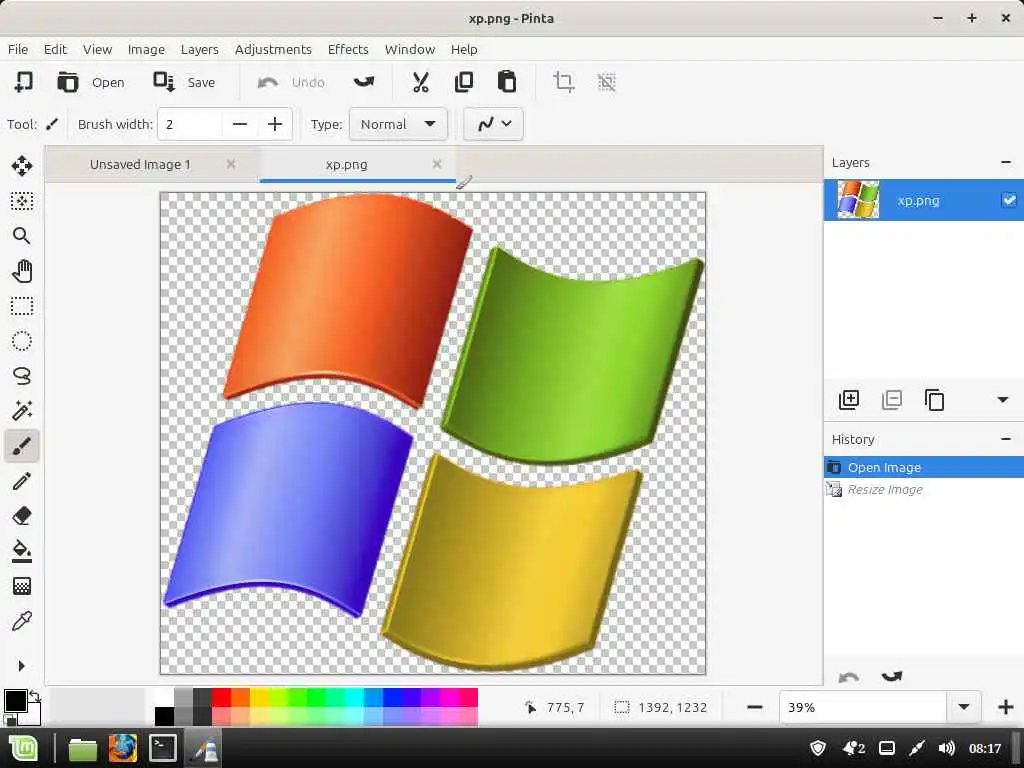Select the Color Picker eyedropper tool
Screen dimensions: 1024x768
22,621
